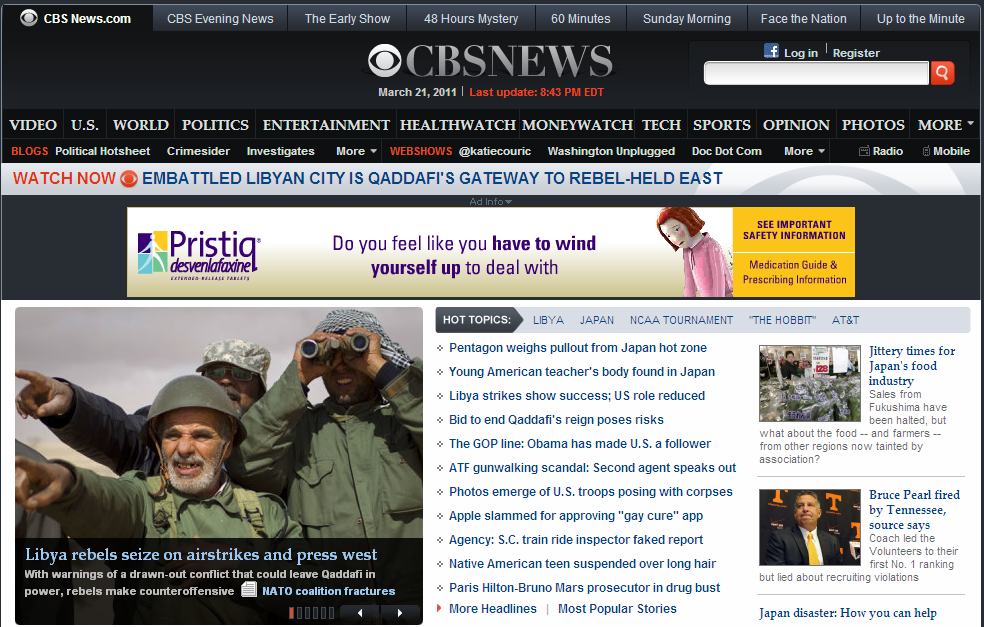Go to the PHOTOS section
The height and width of the screenshot is (627, 984).
873,125
